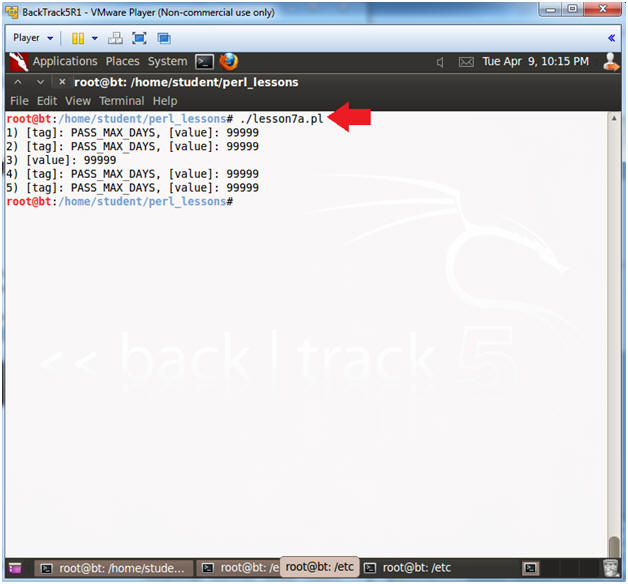The height and width of the screenshot is (584, 628).
Task: Minimize the VMware Player window
Action: click(551, 9)
